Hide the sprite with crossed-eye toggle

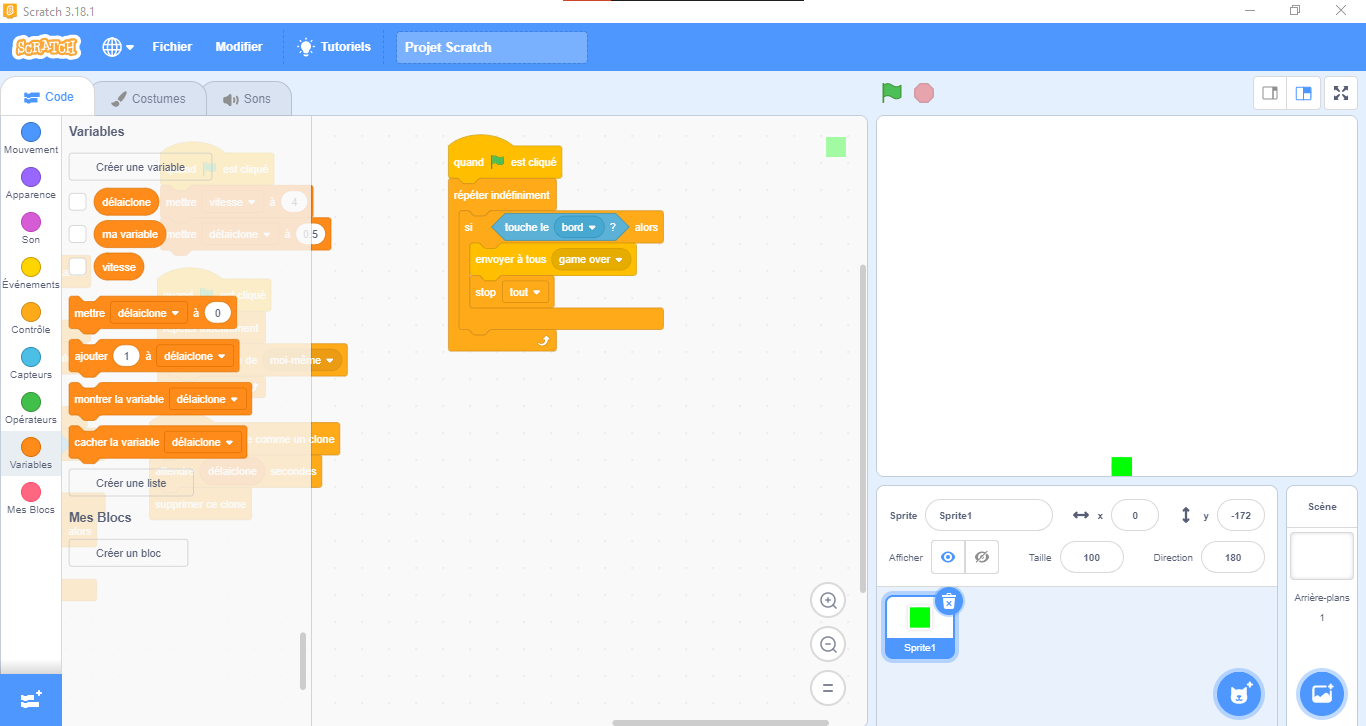tap(981, 557)
